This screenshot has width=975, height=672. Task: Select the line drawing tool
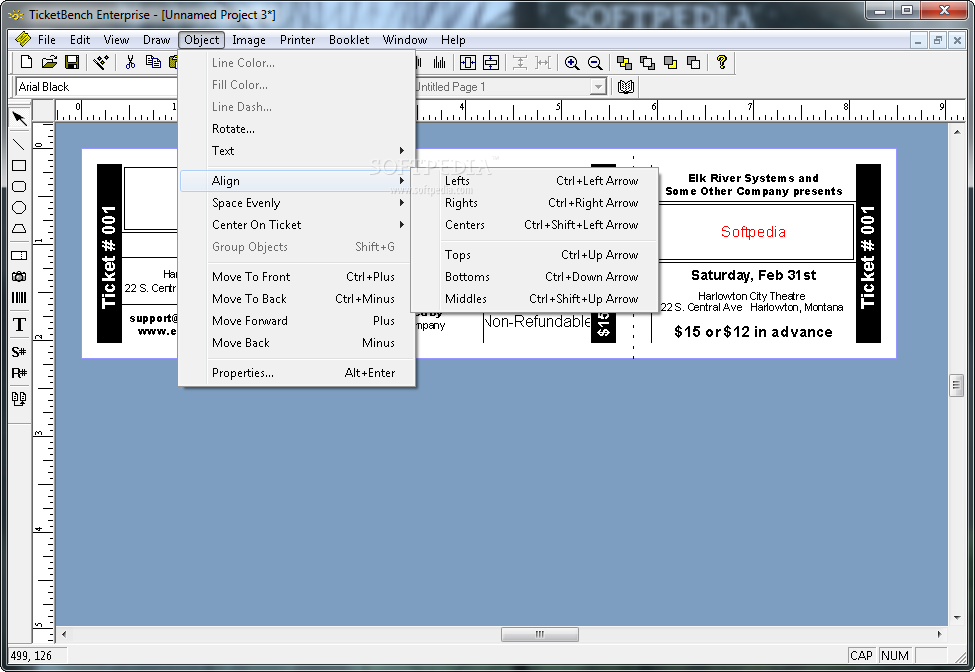(x=19, y=144)
